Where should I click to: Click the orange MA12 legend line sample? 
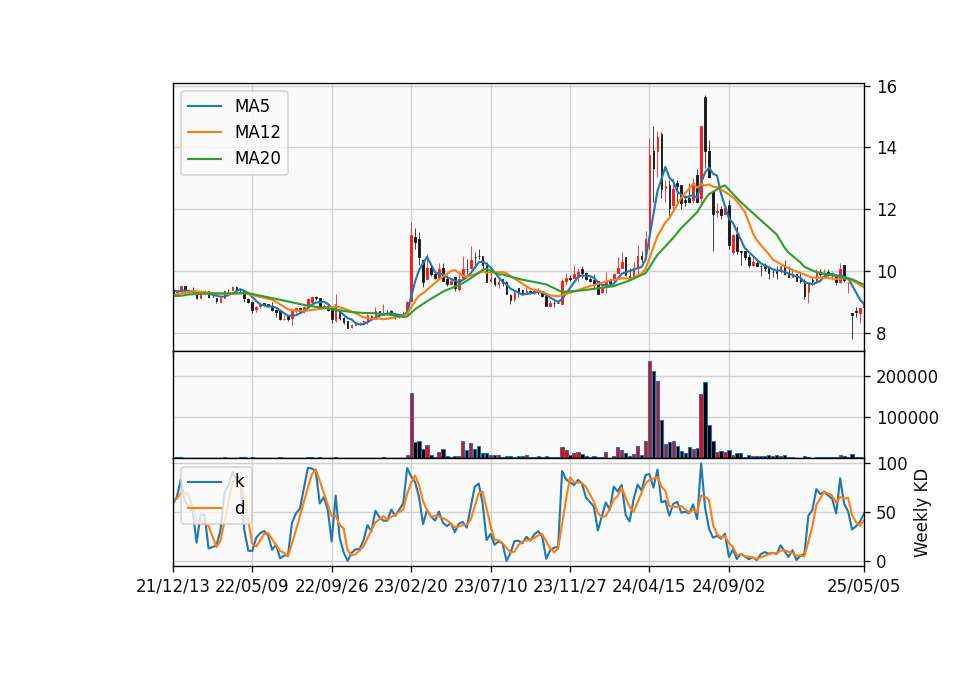tap(204, 132)
